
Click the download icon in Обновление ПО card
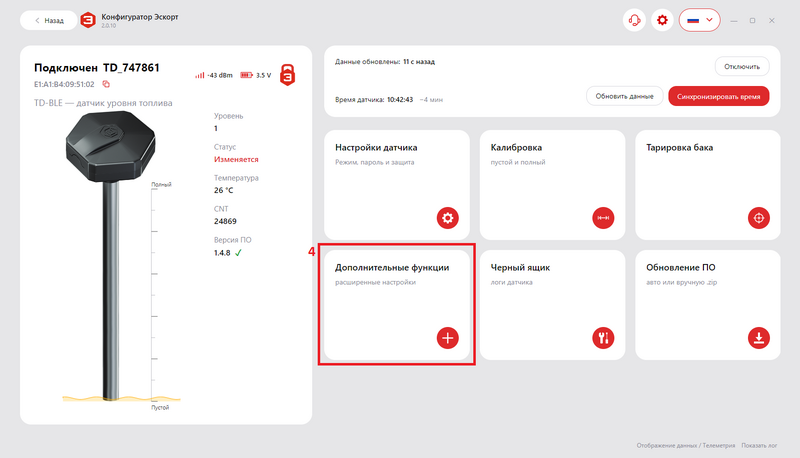click(x=759, y=338)
